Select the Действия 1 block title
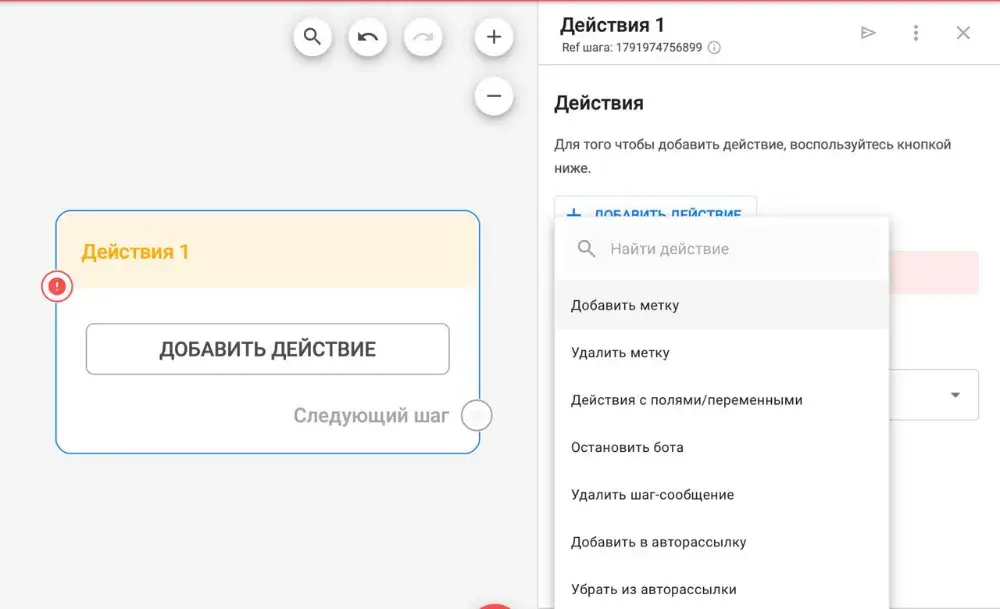Viewport: 1000px width, 609px height. point(135,252)
